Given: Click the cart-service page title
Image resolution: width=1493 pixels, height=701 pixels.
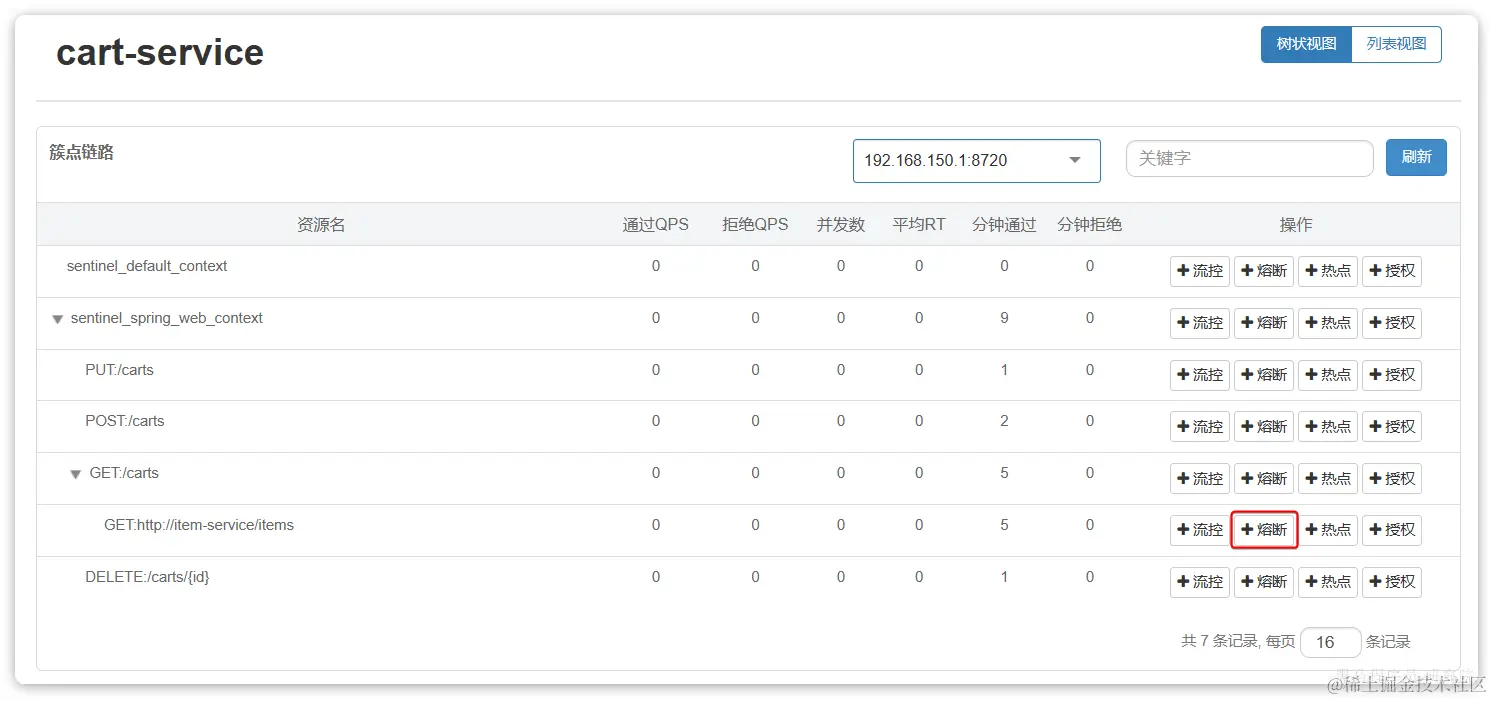Looking at the screenshot, I should [160, 52].
